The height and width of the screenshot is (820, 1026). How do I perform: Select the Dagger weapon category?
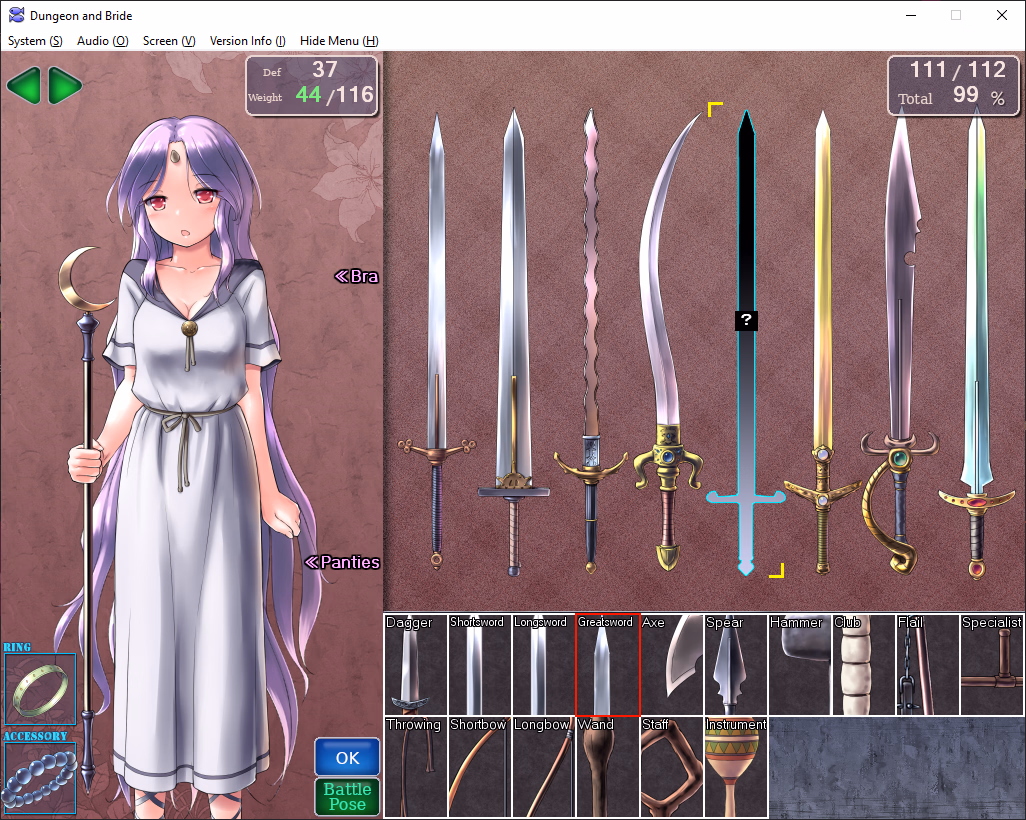(415, 665)
